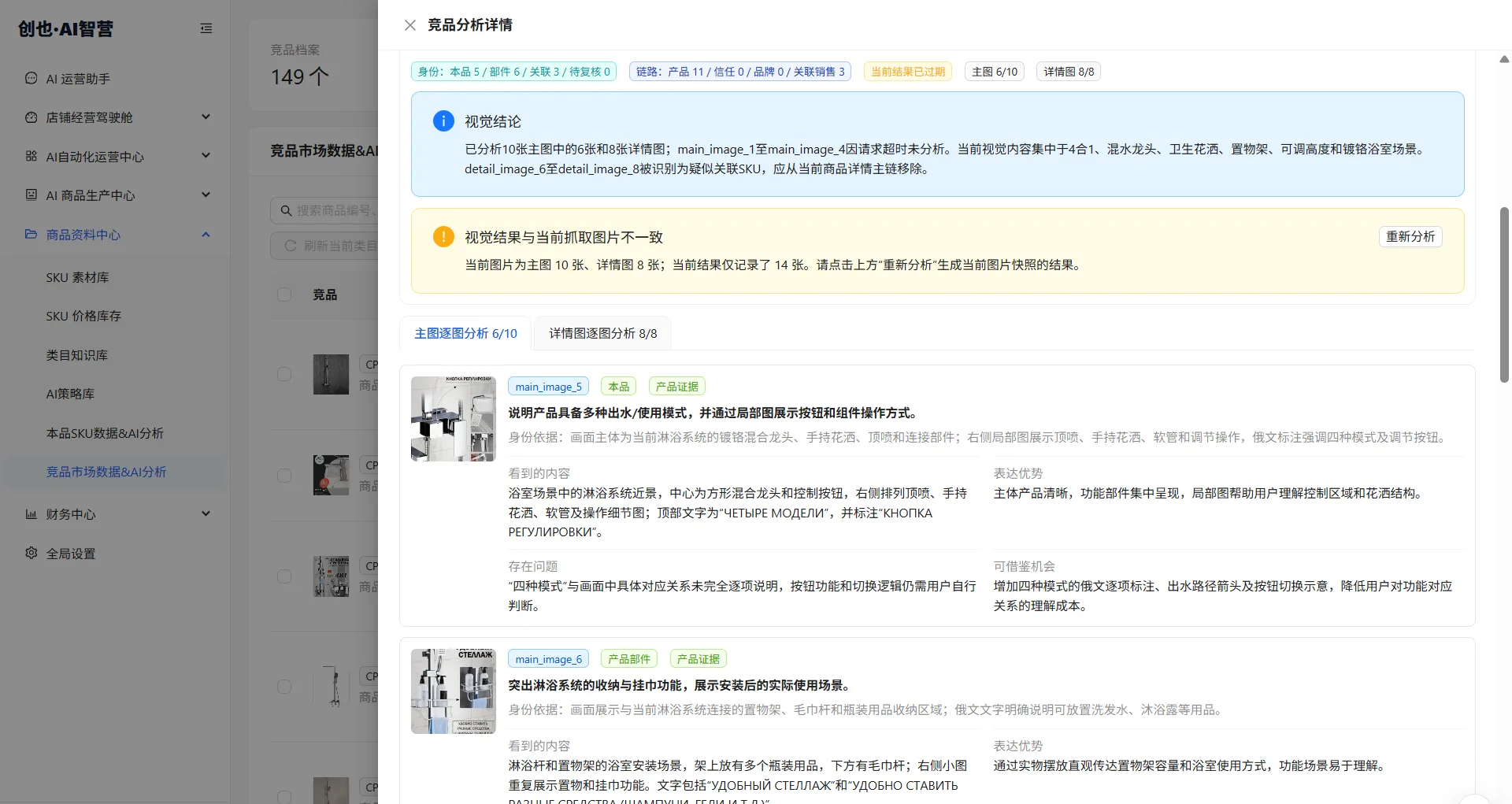Image resolution: width=1512 pixels, height=804 pixels.
Task: Select the first product row checkbox
Action: 284,374
